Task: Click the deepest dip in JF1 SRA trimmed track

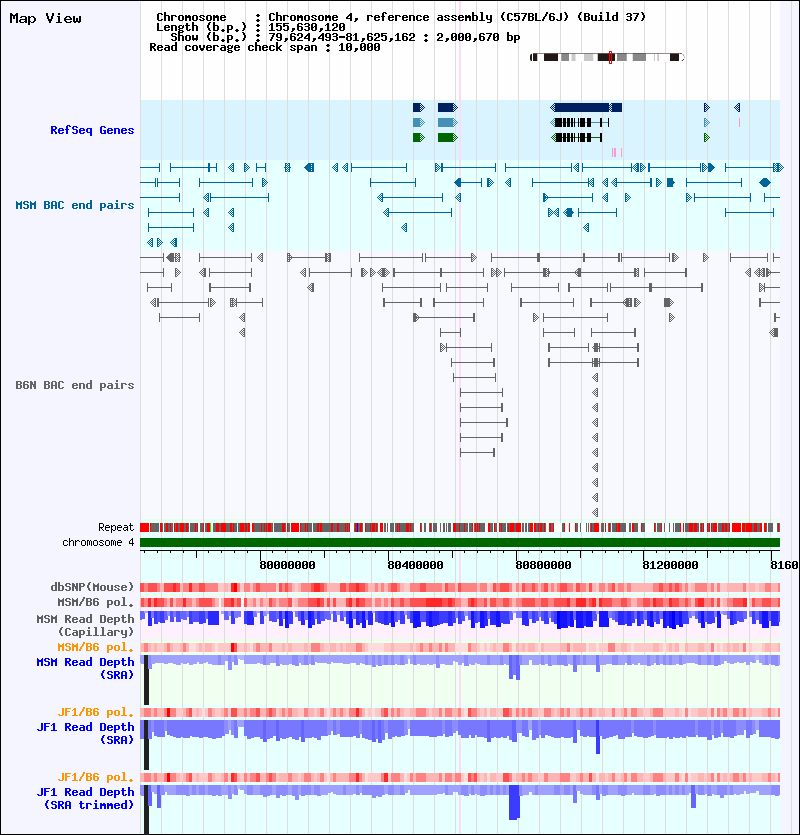Action: pyautogui.click(x=514, y=802)
